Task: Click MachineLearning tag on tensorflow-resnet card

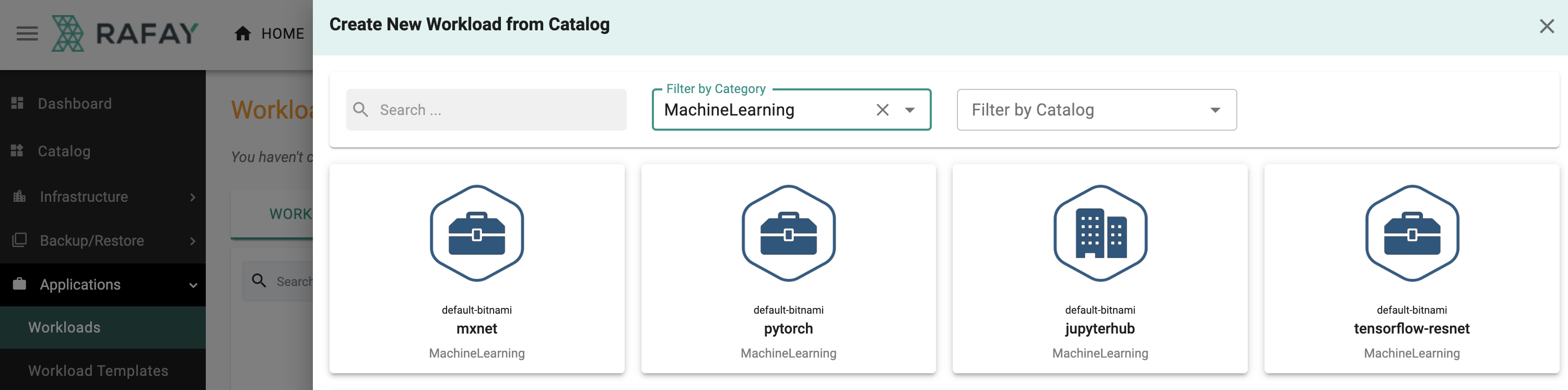Action: pos(1412,353)
